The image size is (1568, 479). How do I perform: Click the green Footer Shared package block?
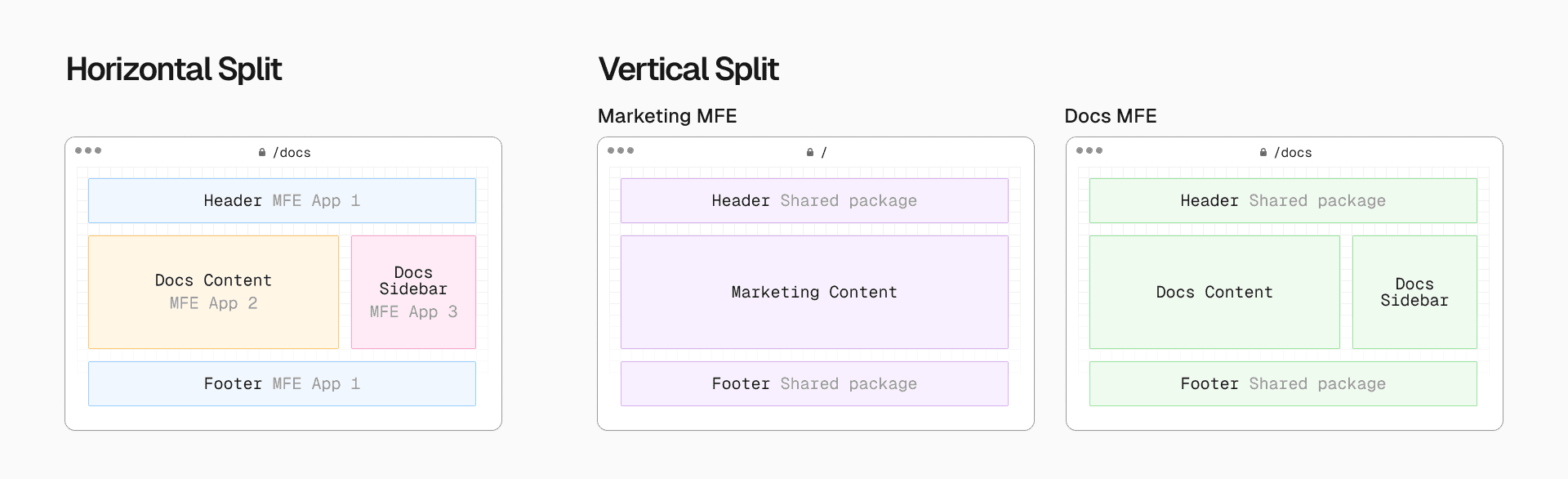pyautogui.click(x=1283, y=384)
